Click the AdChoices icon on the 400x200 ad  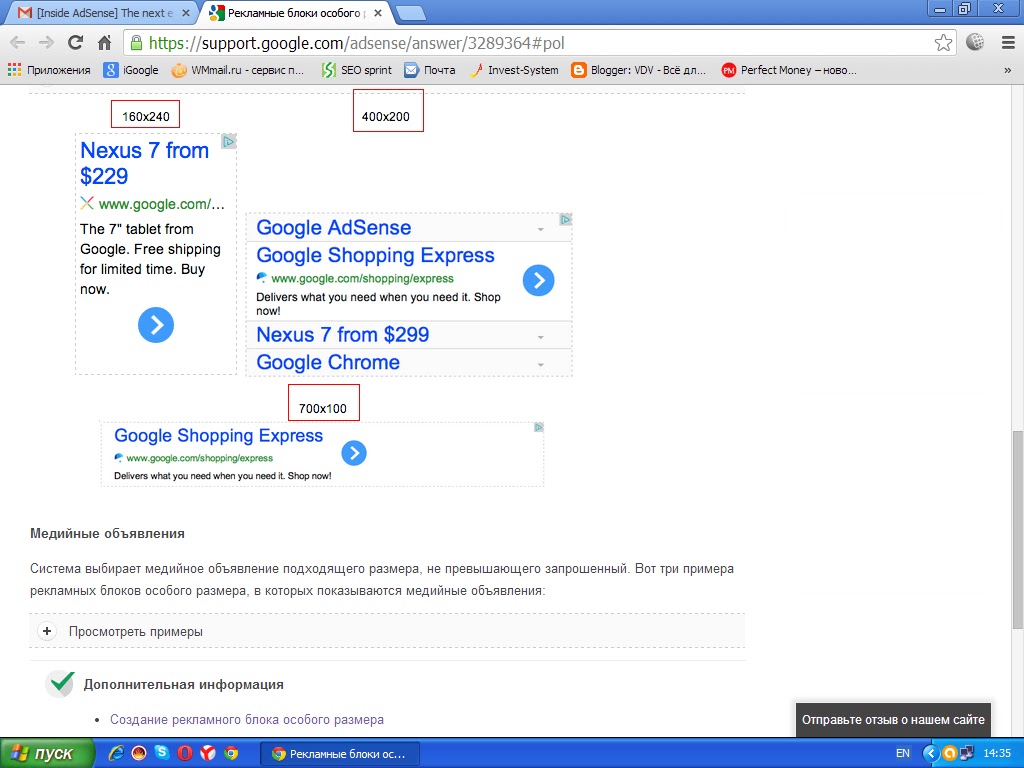pyautogui.click(x=566, y=219)
